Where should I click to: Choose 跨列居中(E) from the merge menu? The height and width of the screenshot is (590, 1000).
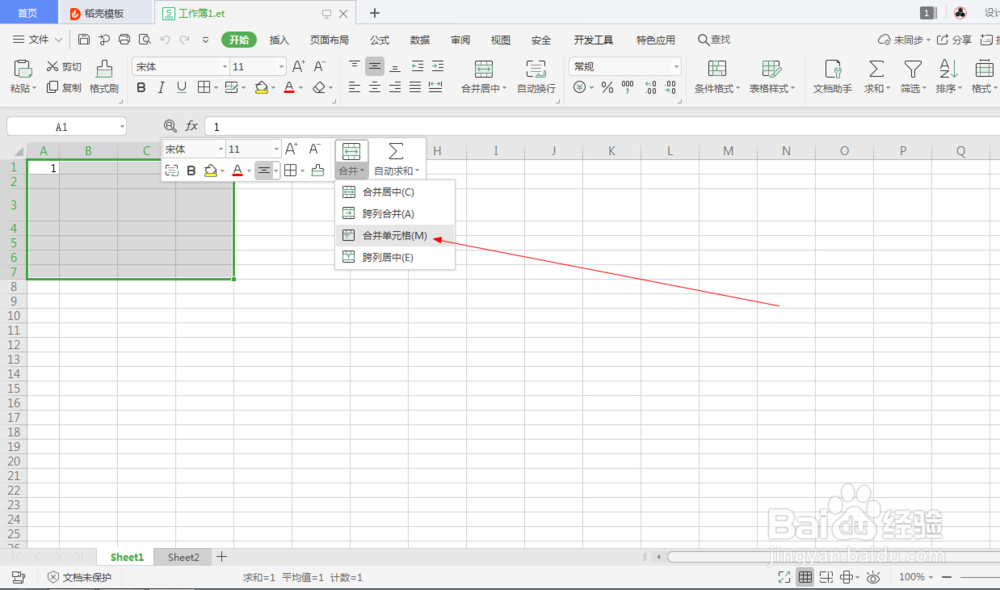(x=395, y=257)
